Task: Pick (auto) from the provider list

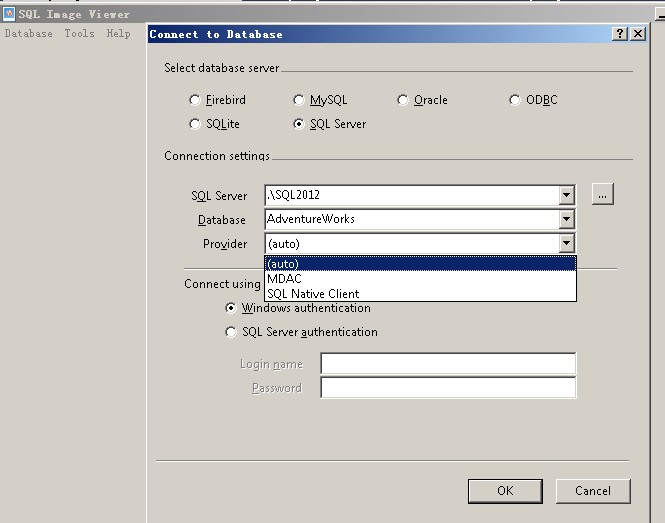Action: [x=420, y=264]
